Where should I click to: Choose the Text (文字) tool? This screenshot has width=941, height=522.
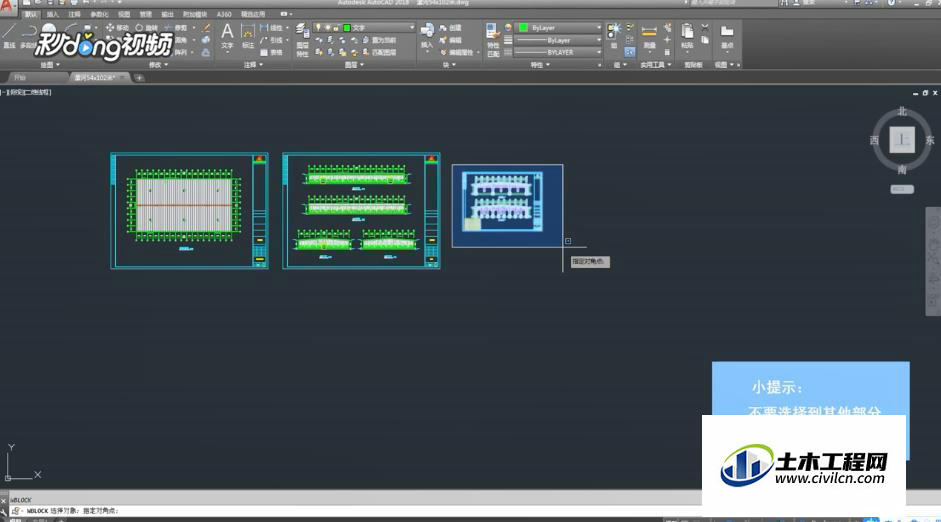tap(227, 35)
